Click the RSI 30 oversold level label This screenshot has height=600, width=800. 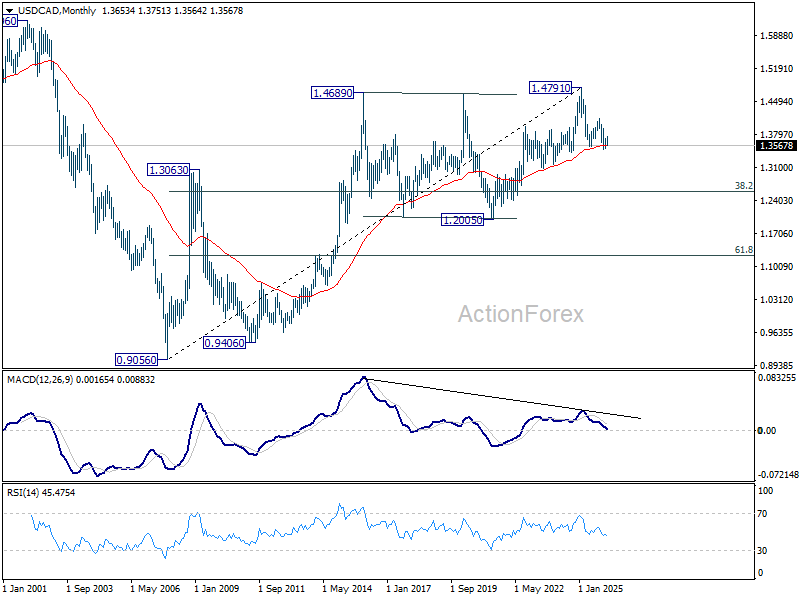pyautogui.click(x=762, y=551)
